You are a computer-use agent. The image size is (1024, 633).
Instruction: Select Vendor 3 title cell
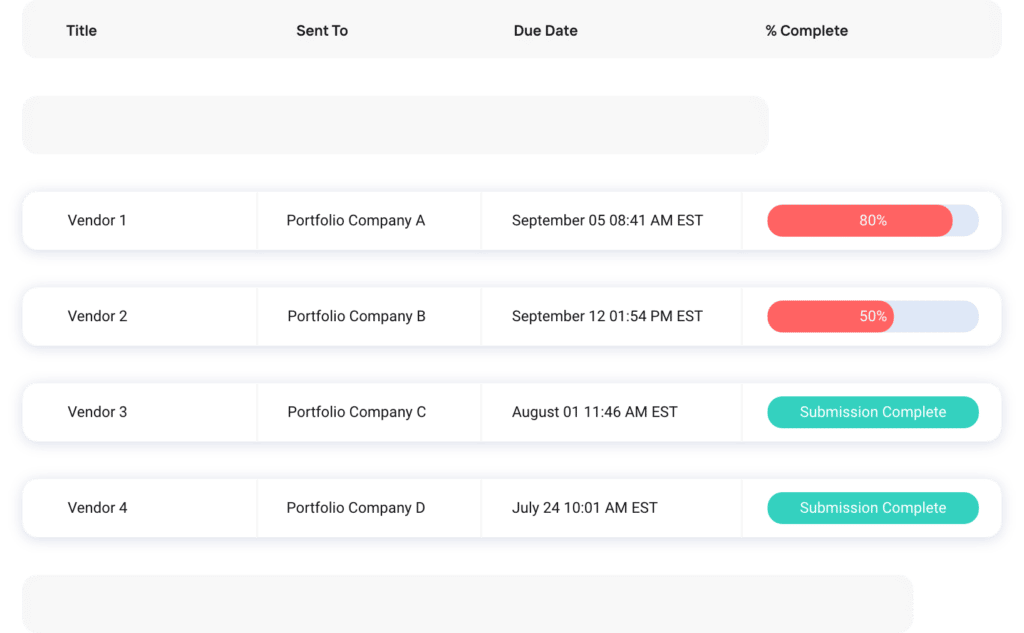point(97,412)
